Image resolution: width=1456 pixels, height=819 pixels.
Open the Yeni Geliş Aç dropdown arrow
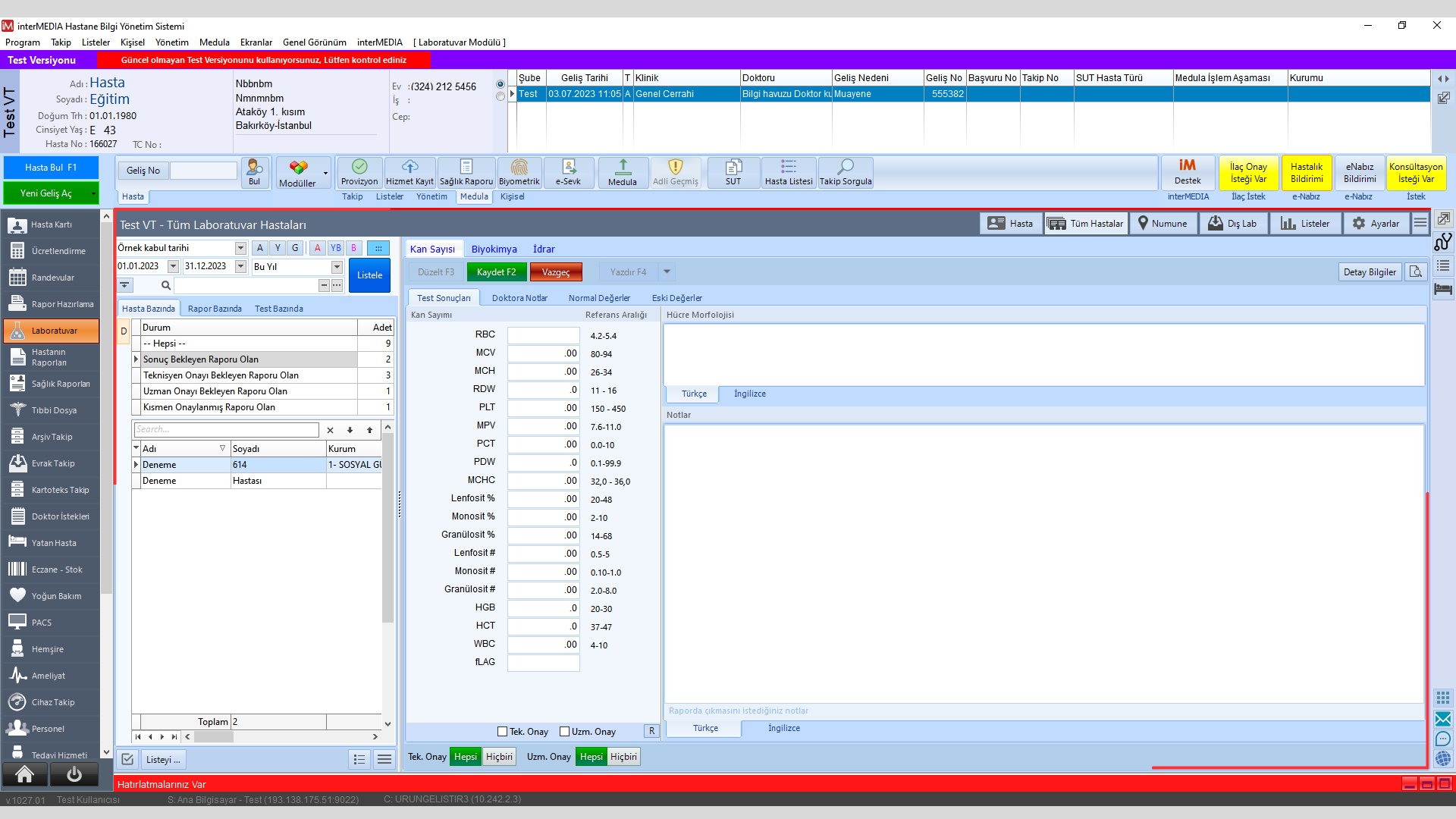click(93, 193)
